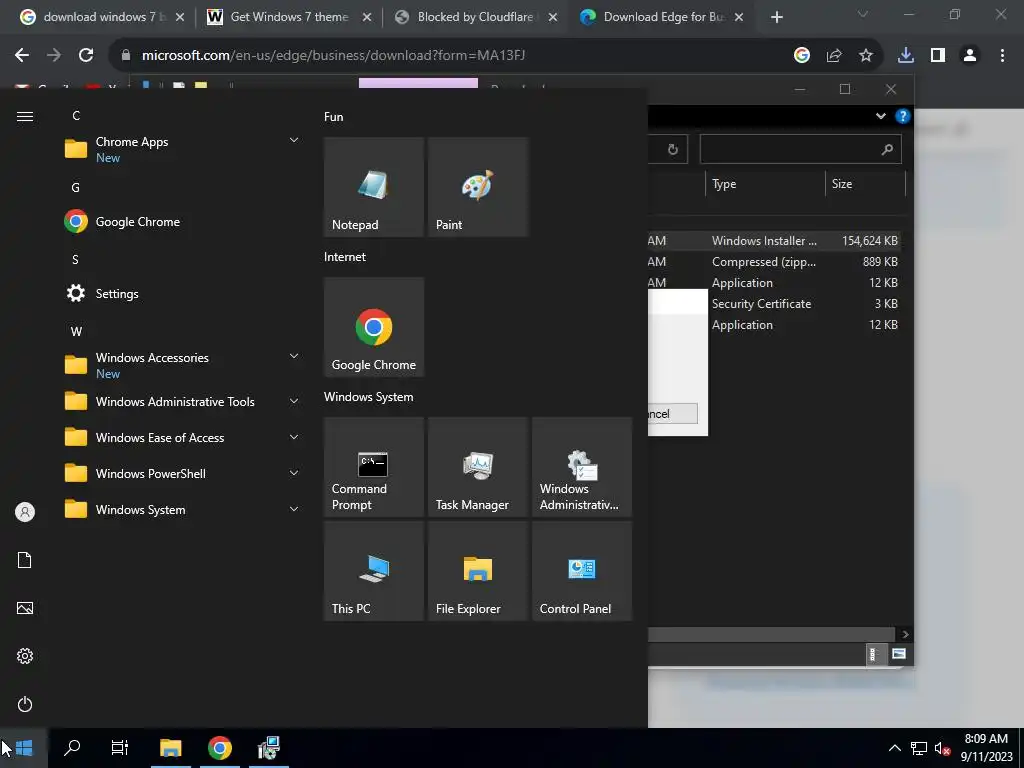Viewport: 1024px width, 768px height.
Task: Switch Explorer to large icons view
Action: (x=899, y=654)
